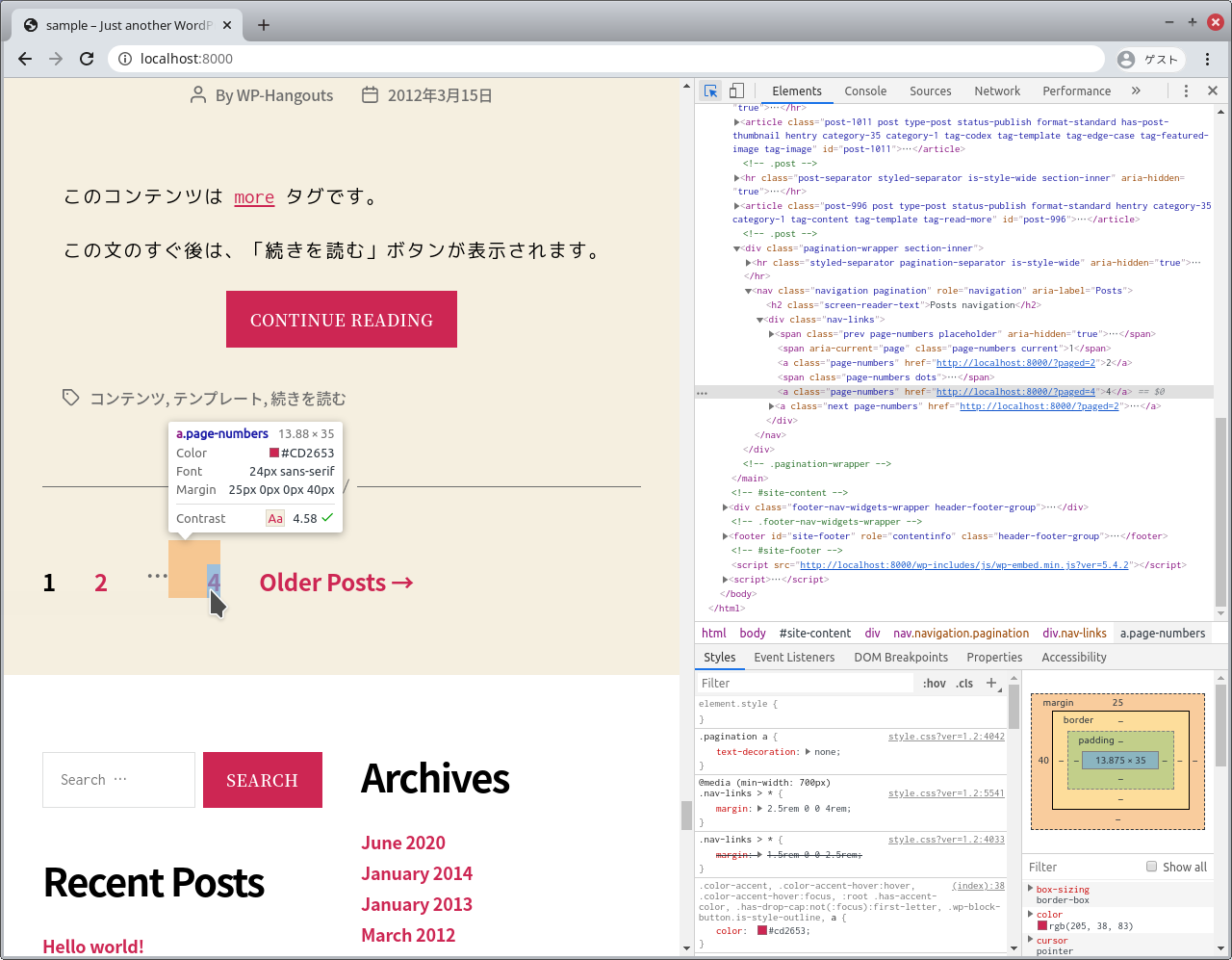Open the class editor with .cls button
This screenshot has width=1232, height=960.
pos(965,683)
